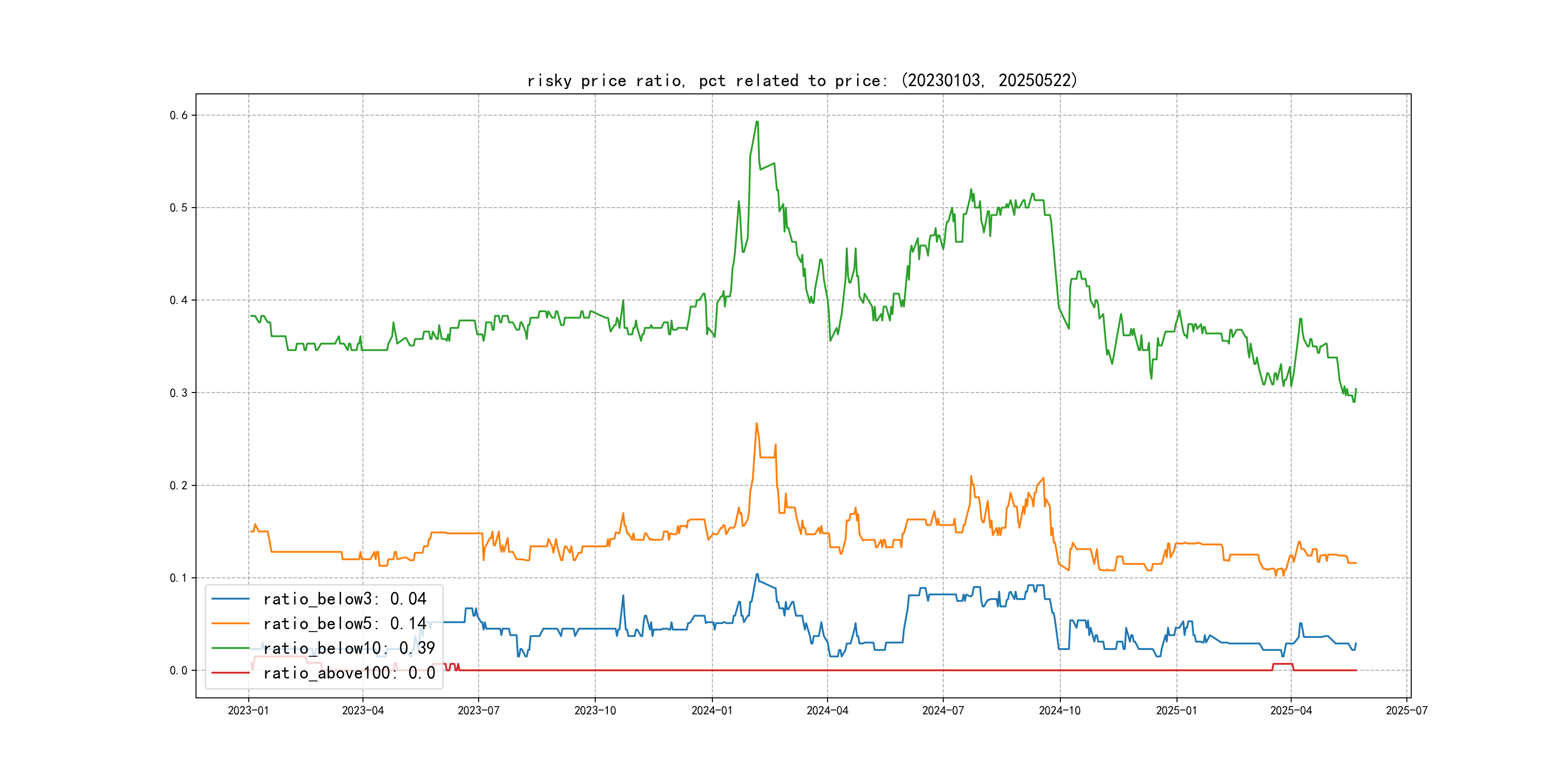Click the green line swatch in legend
1568x784 pixels.
point(231,648)
